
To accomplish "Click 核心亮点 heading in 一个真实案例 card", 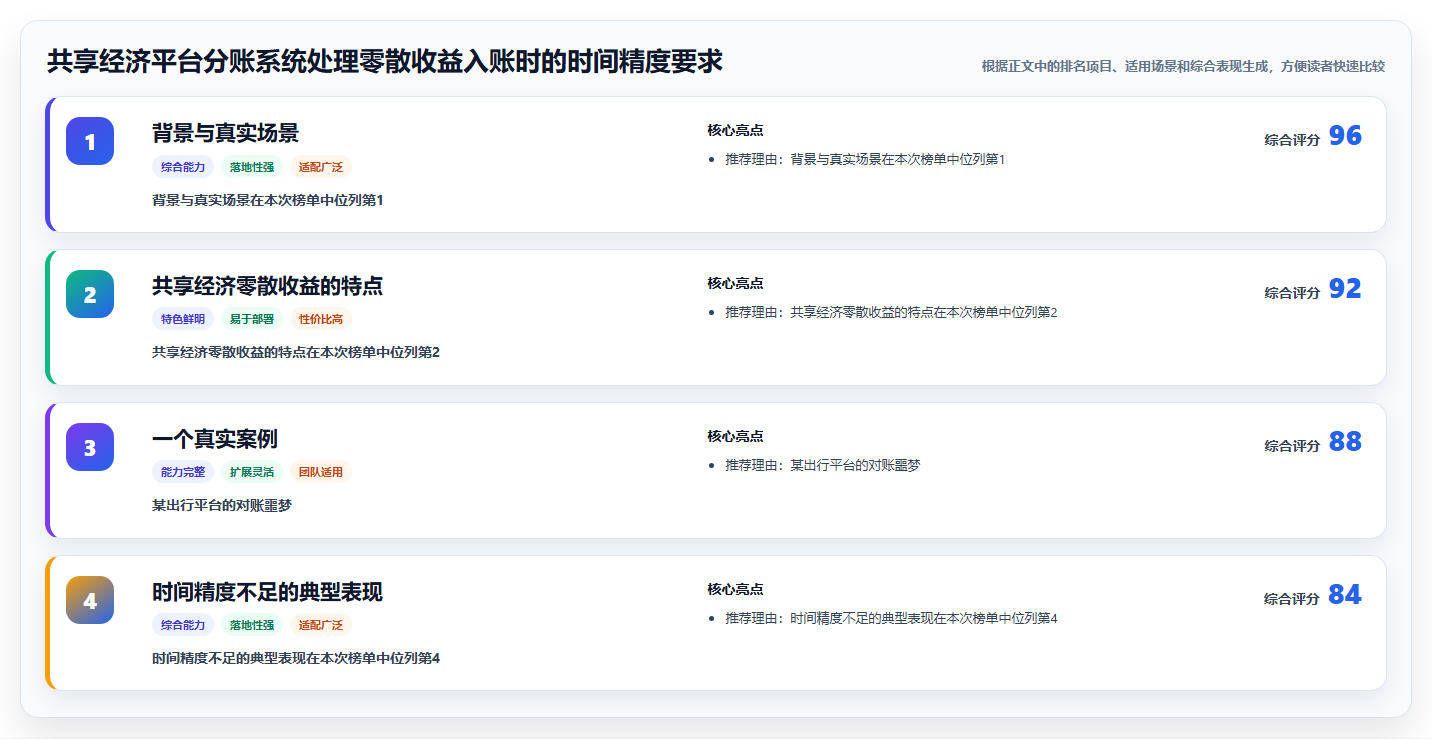I will pyautogui.click(x=735, y=437).
